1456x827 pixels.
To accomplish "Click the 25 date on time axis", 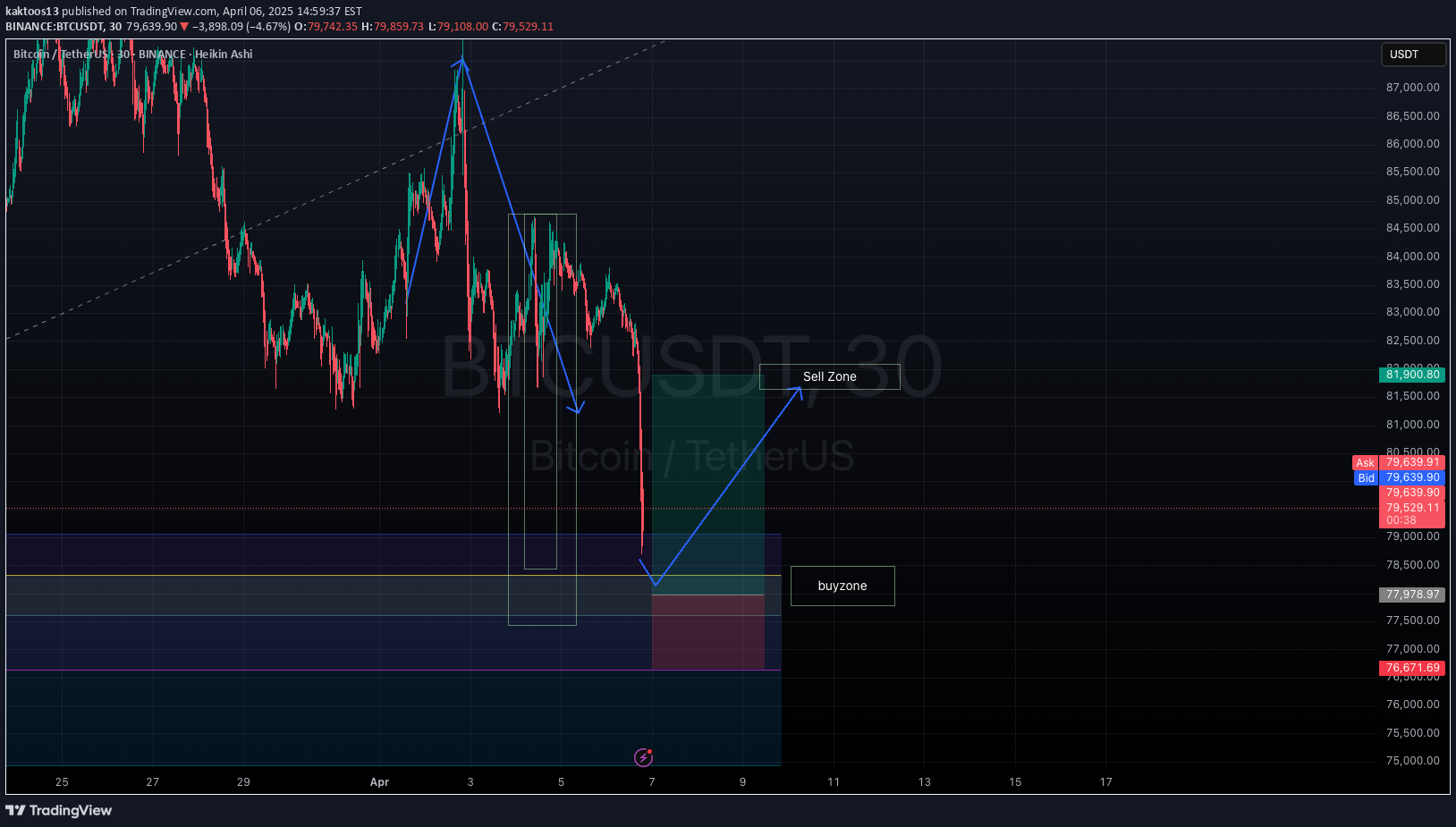I will click(62, 782).
